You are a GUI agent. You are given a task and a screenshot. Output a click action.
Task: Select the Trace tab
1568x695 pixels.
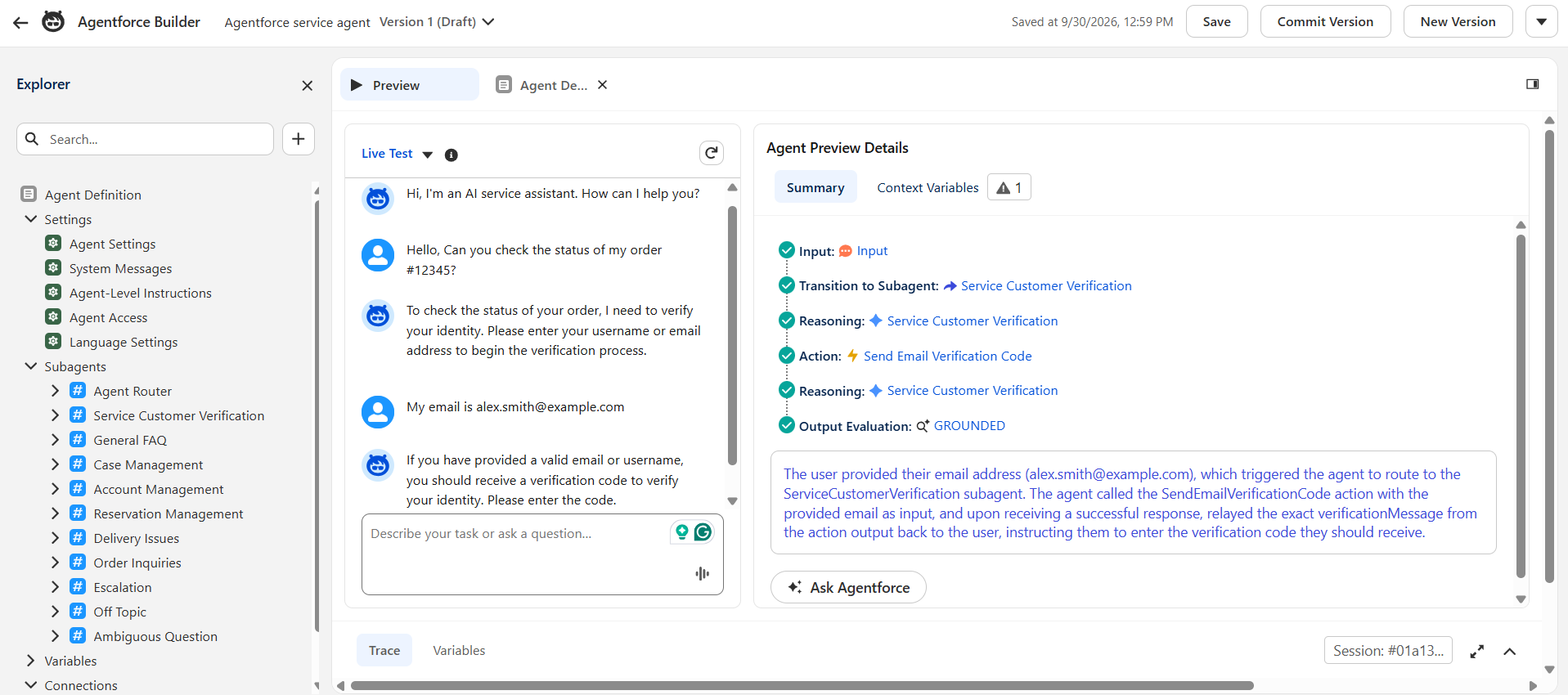click(384, 650)
